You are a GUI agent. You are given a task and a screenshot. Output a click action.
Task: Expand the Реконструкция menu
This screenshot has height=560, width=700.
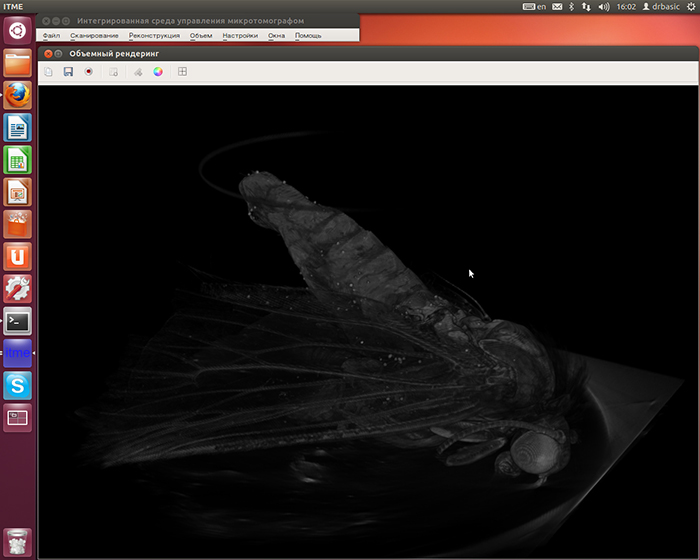tap(154, 36)
